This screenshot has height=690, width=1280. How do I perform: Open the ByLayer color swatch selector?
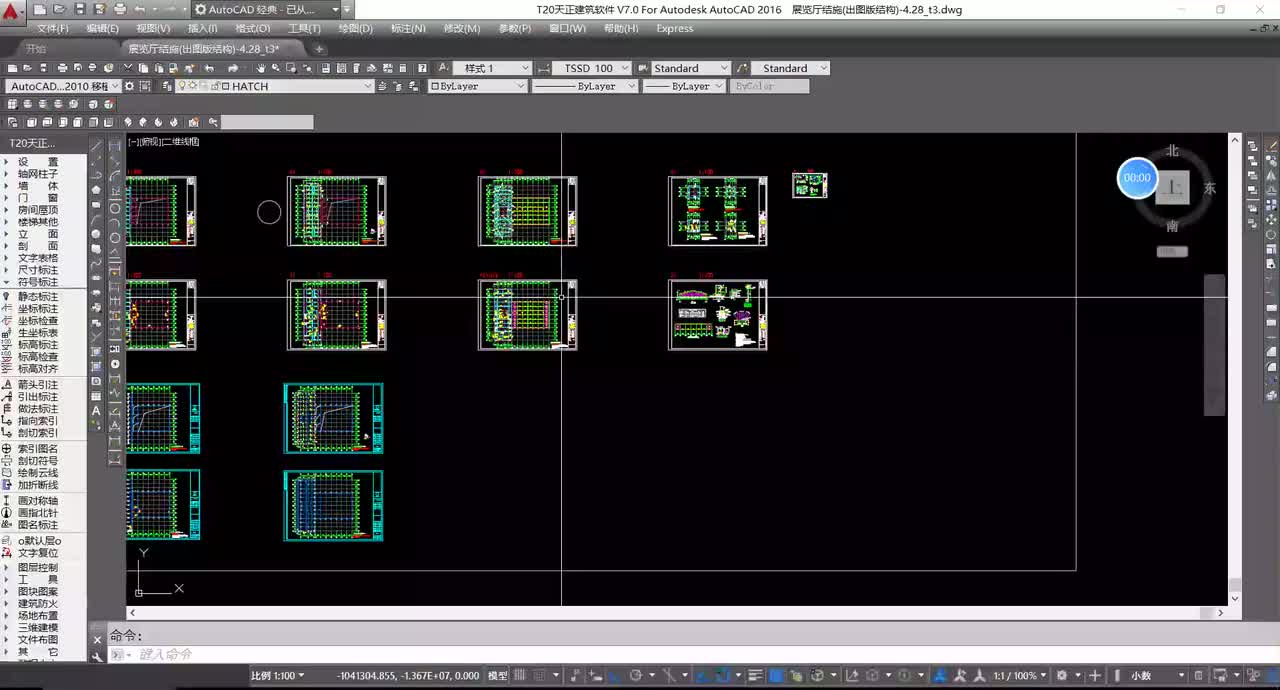click(x=477, y=86)
